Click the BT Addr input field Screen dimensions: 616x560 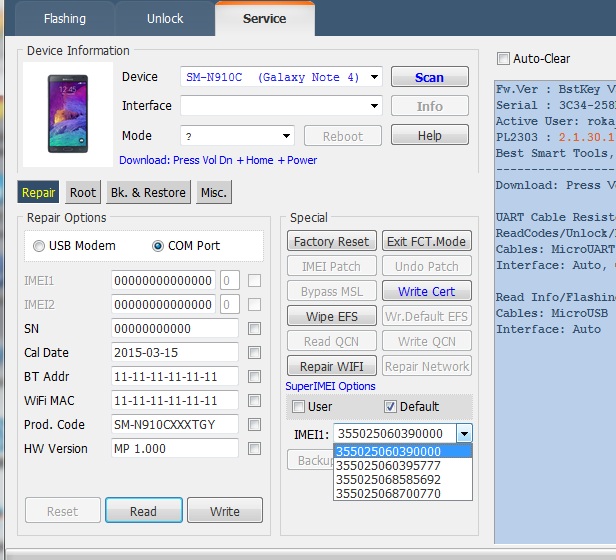click(175, 376)
